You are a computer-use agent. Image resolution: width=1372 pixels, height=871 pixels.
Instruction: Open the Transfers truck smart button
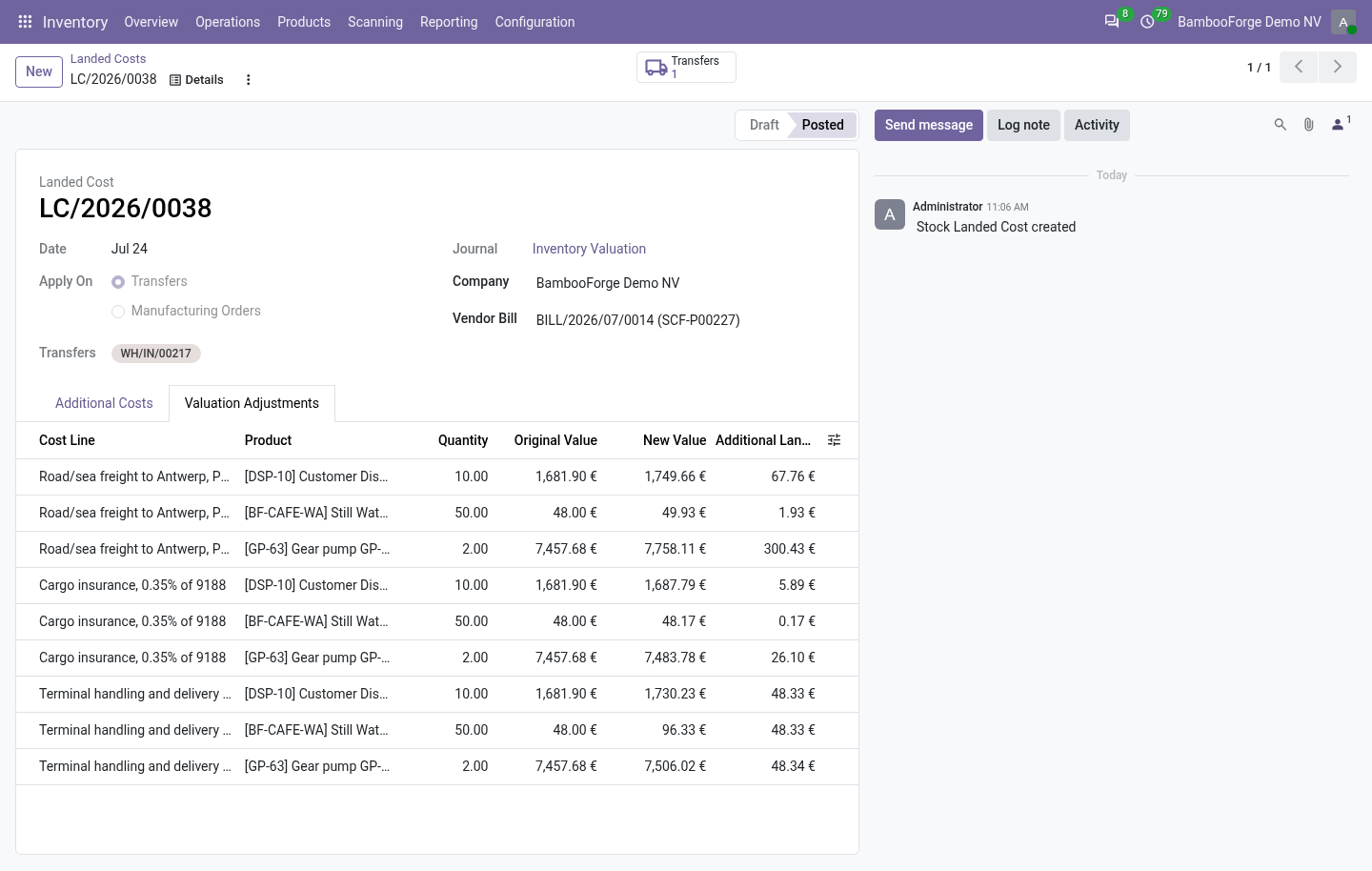coord(686,67)
